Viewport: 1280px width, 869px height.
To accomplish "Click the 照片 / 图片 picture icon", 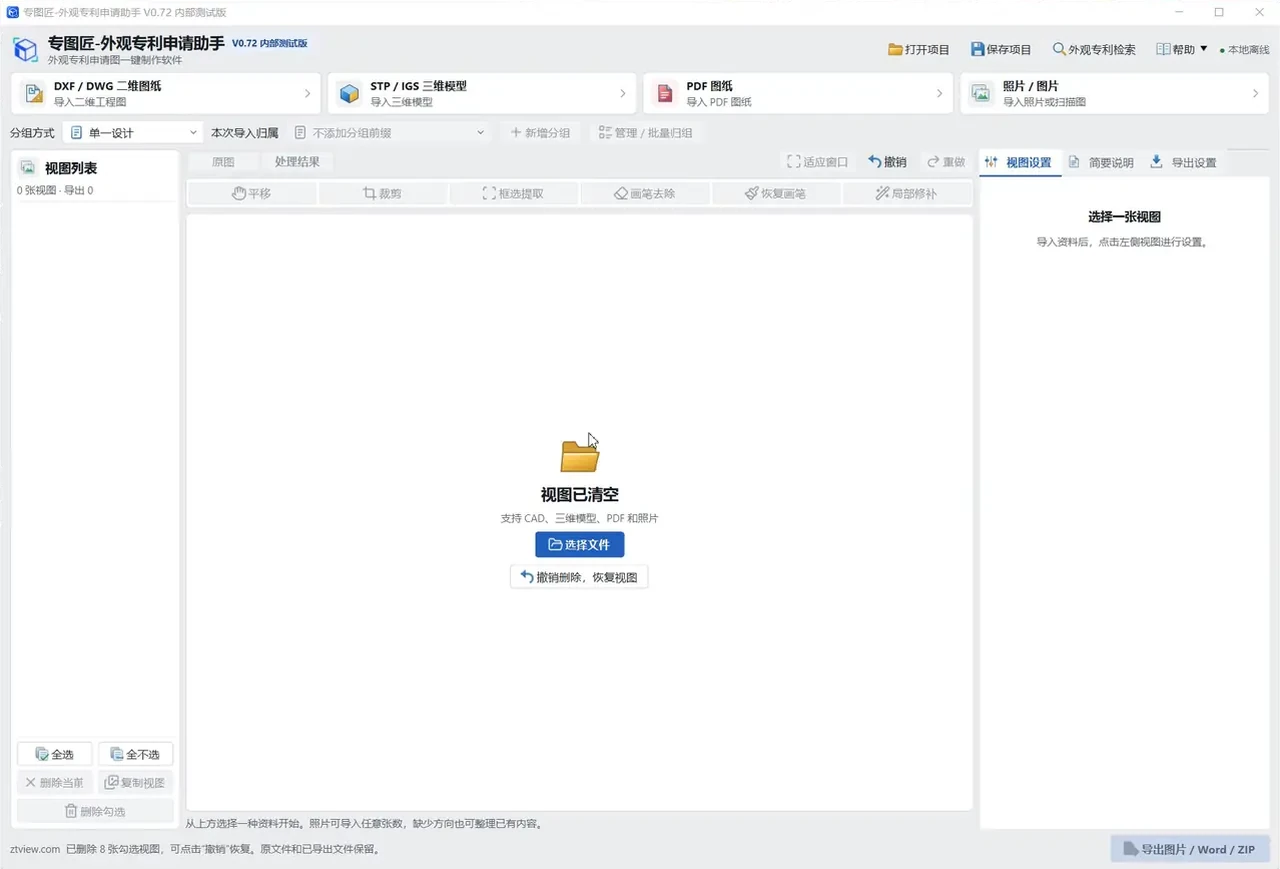I will pos(981,94).
